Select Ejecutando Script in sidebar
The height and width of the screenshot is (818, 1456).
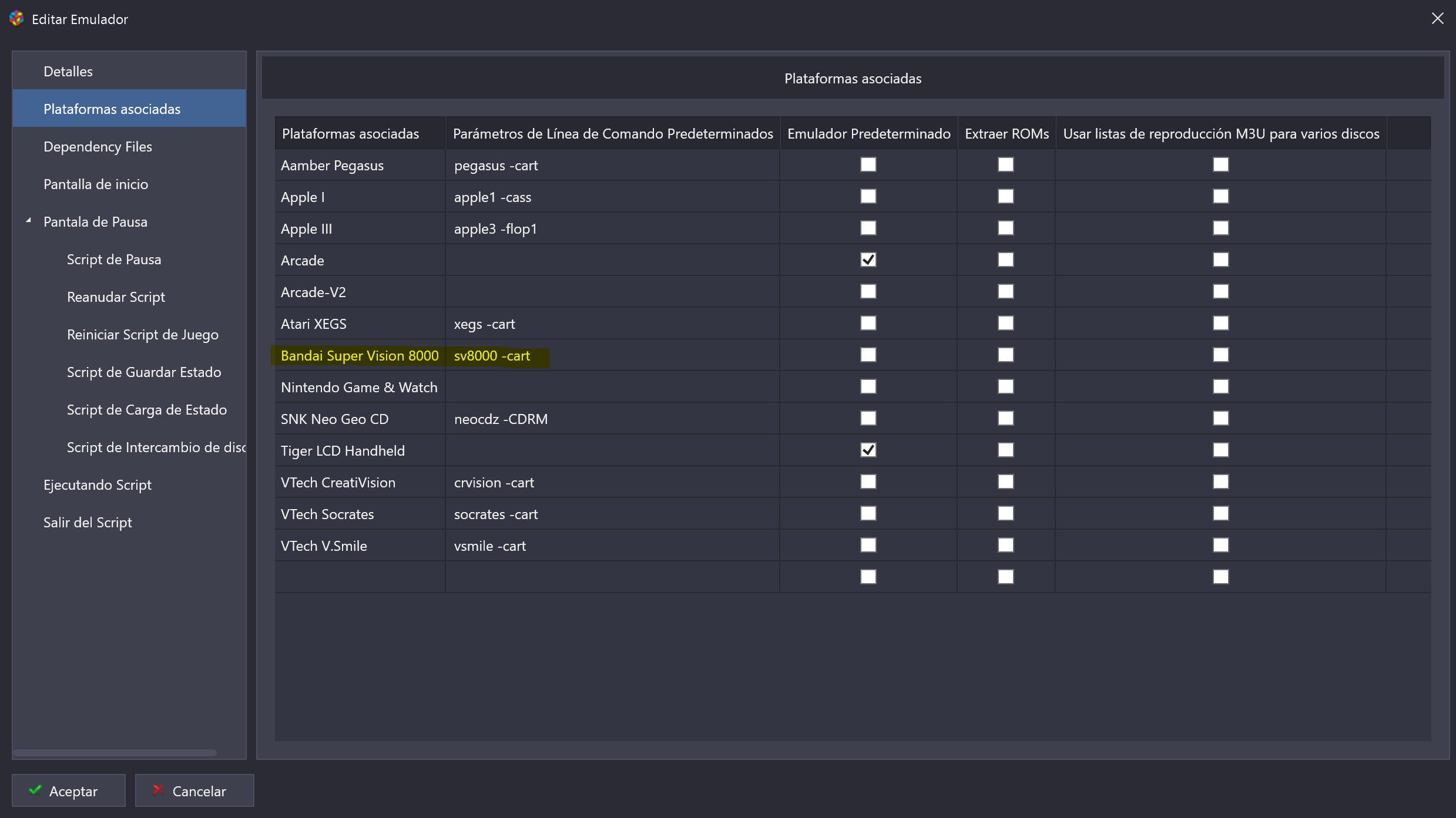point(98,485)
